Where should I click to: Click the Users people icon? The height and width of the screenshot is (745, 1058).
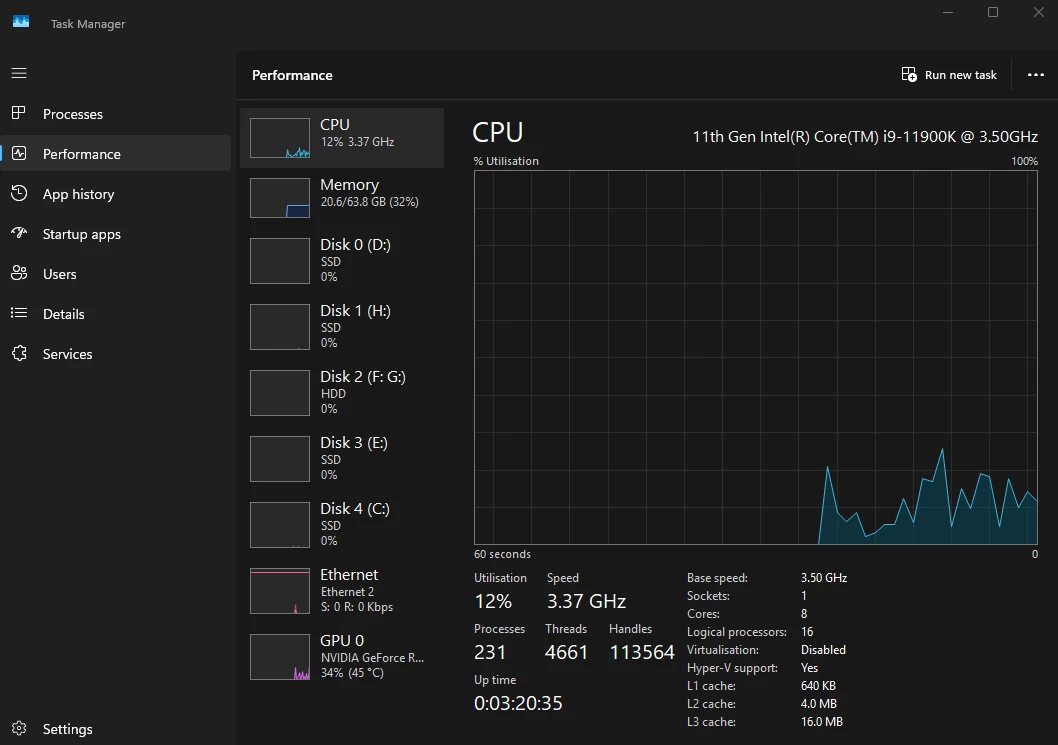[19, 273]
